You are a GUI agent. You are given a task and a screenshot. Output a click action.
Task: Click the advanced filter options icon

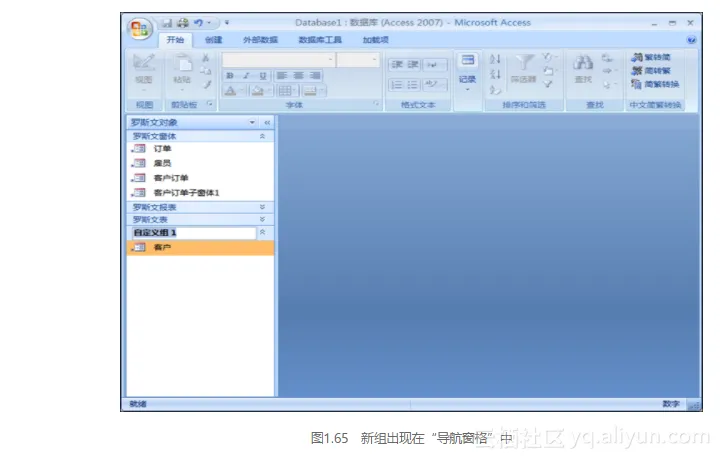(x=549, y=71)
